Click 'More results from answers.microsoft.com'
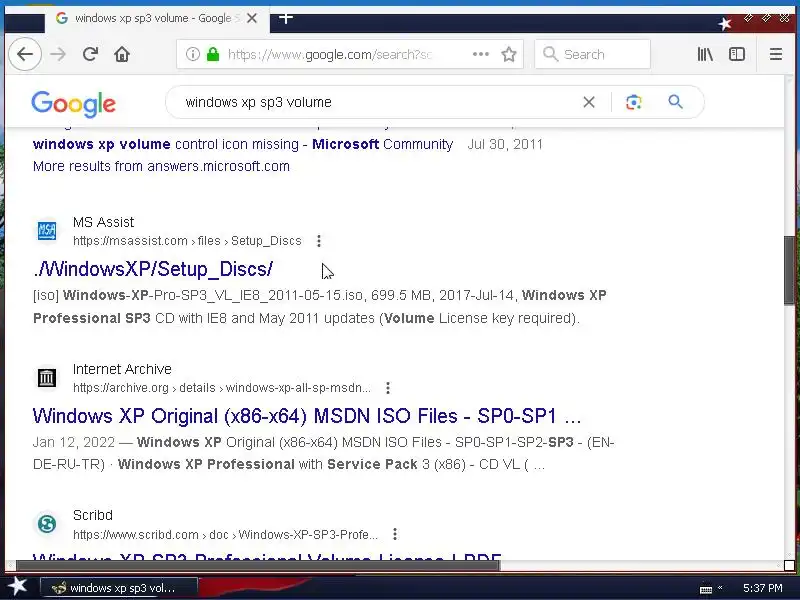 pos(161,166)
